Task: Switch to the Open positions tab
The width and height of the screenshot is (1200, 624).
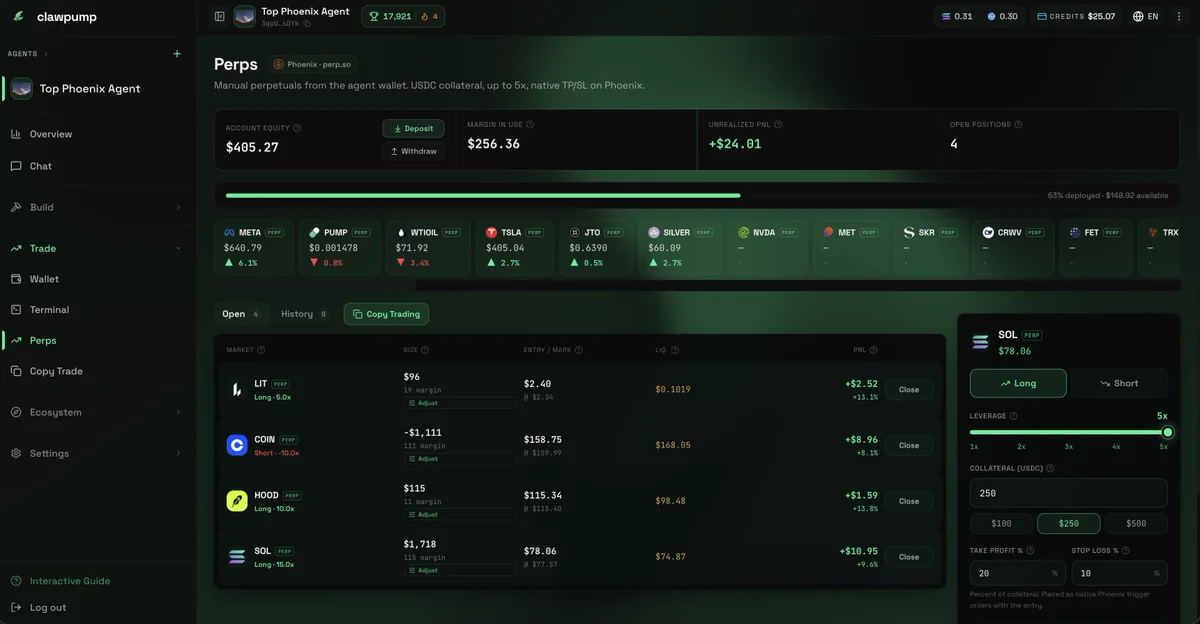Action: click(240, 314)
